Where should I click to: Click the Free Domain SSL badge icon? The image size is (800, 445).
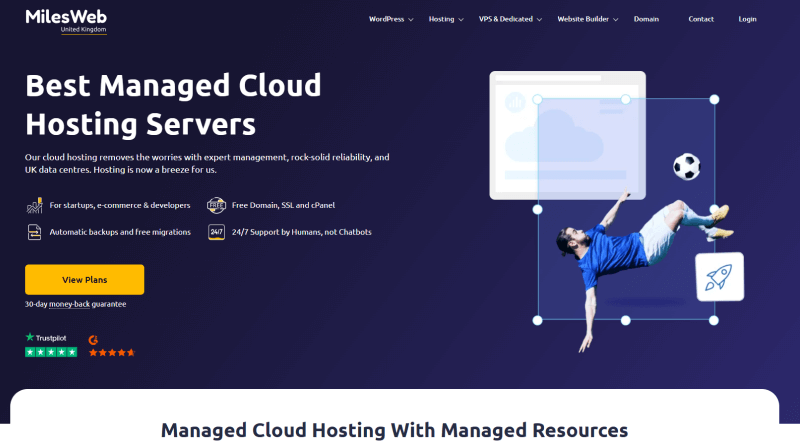[x=215, y=205]
